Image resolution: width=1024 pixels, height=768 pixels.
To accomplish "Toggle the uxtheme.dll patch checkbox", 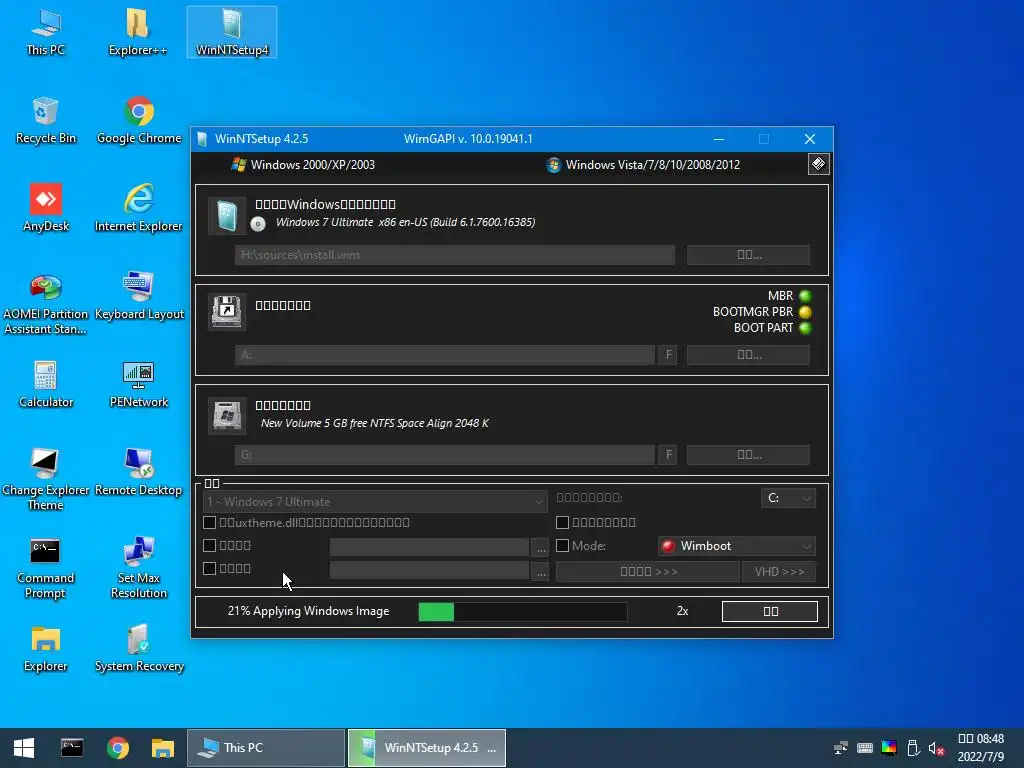I will [210, 522].
